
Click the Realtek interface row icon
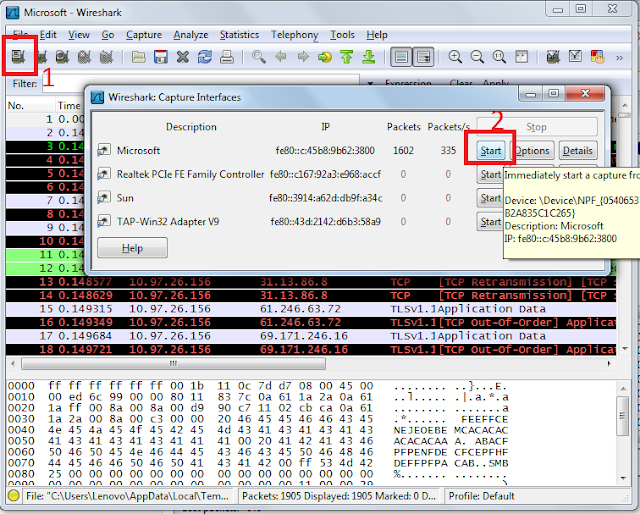[104, 174]
